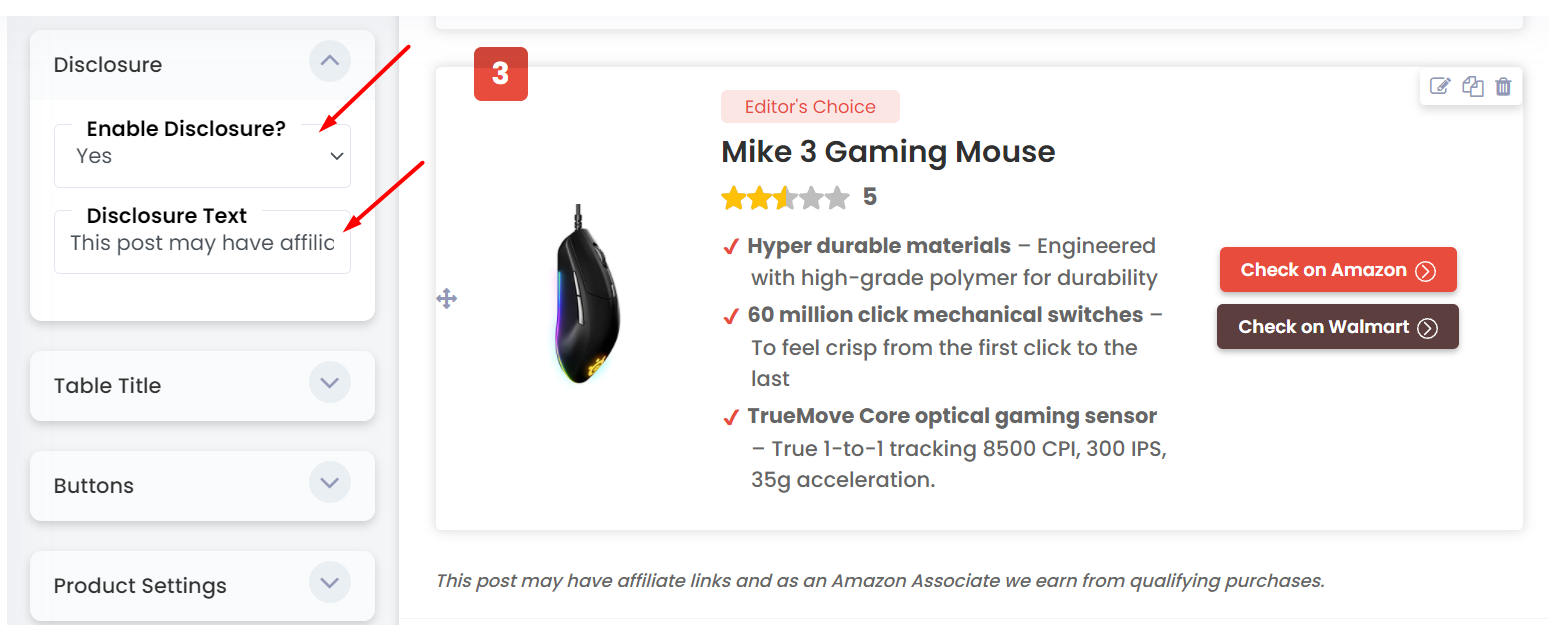Expand the Table Title section

coord(330,383)
